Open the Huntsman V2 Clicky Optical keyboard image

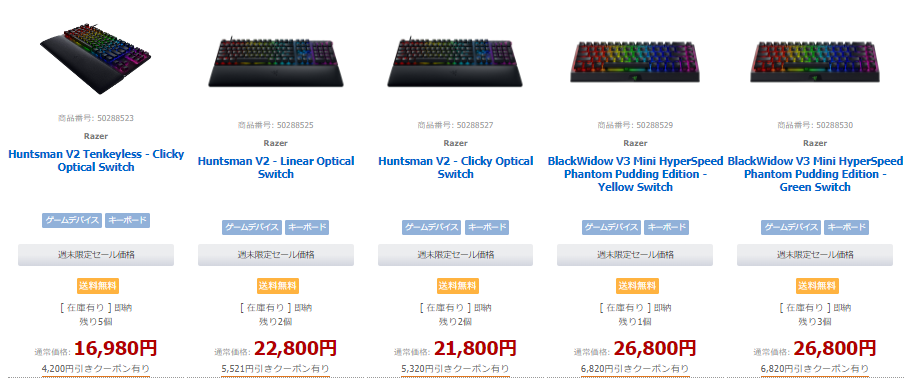pyautogui.click(x=455, y=62)
